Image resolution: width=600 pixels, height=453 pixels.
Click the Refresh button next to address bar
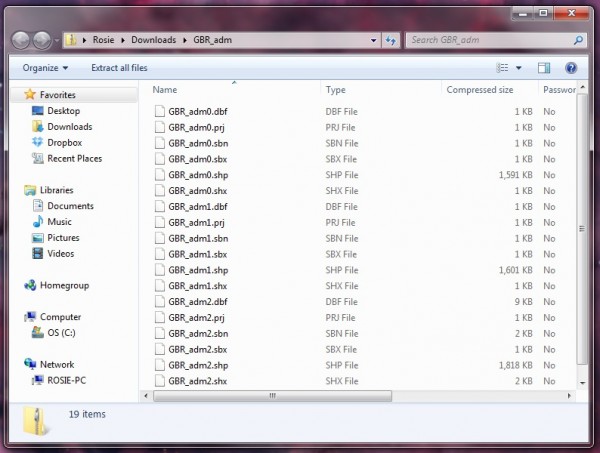coord(391,40)
